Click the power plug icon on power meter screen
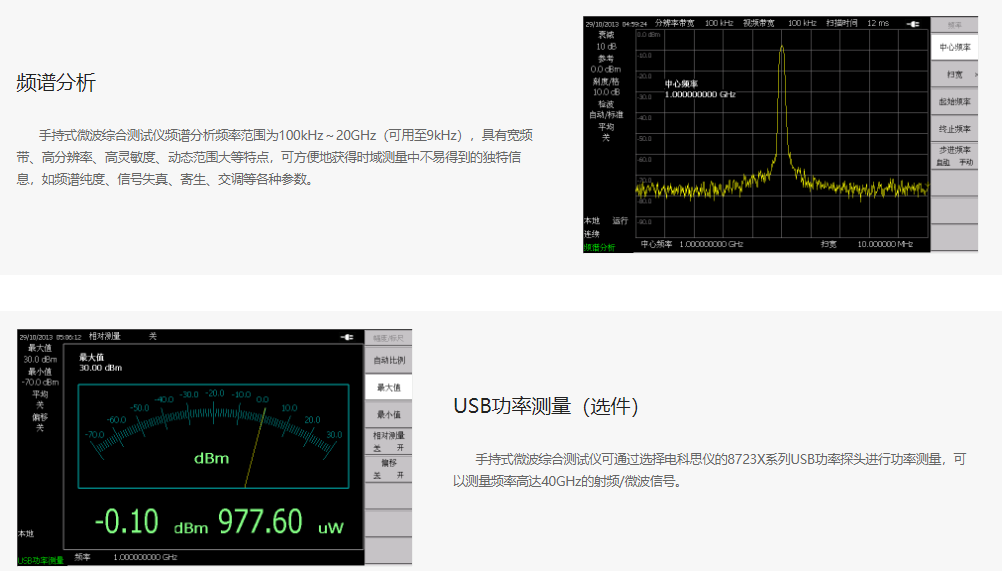Image resolution: width=1002 pixels, height=571 pixels. [x=347, y=337]
